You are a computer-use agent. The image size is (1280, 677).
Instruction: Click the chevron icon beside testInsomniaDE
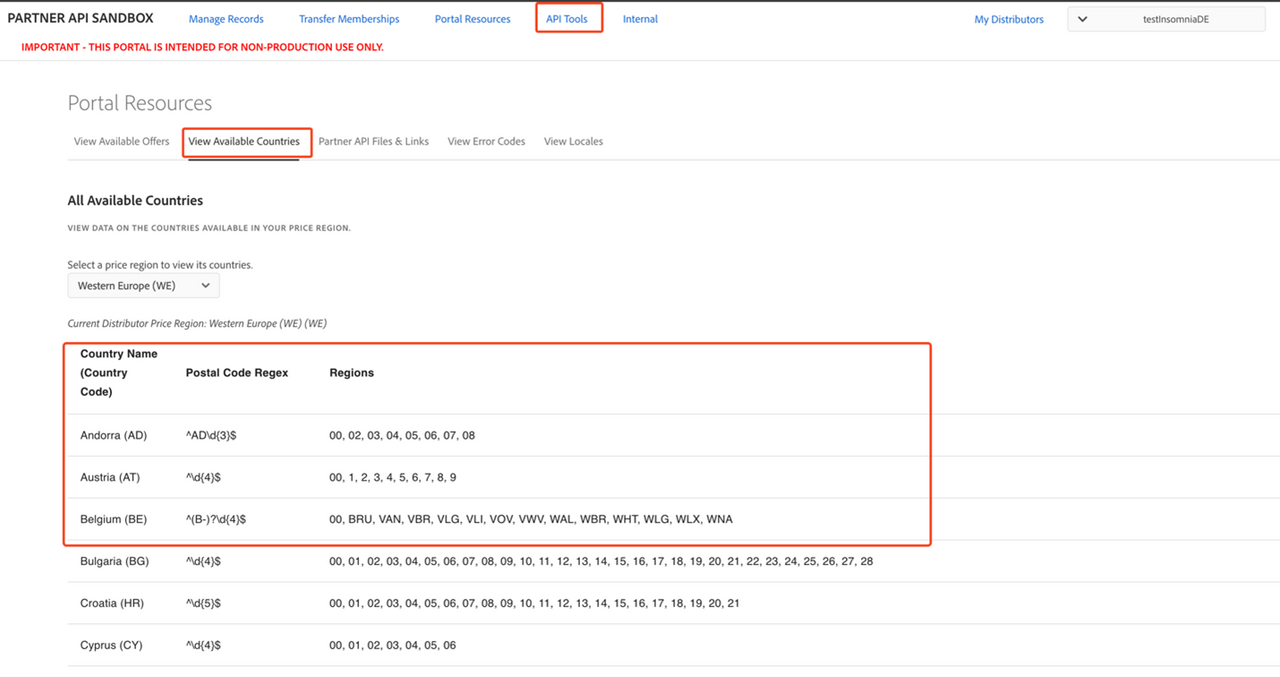[1082, 19]
